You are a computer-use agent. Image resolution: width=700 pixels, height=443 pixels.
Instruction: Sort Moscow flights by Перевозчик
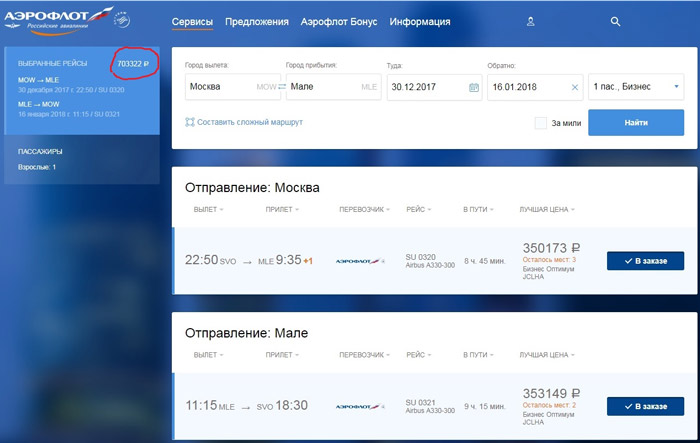click(364, 209)
